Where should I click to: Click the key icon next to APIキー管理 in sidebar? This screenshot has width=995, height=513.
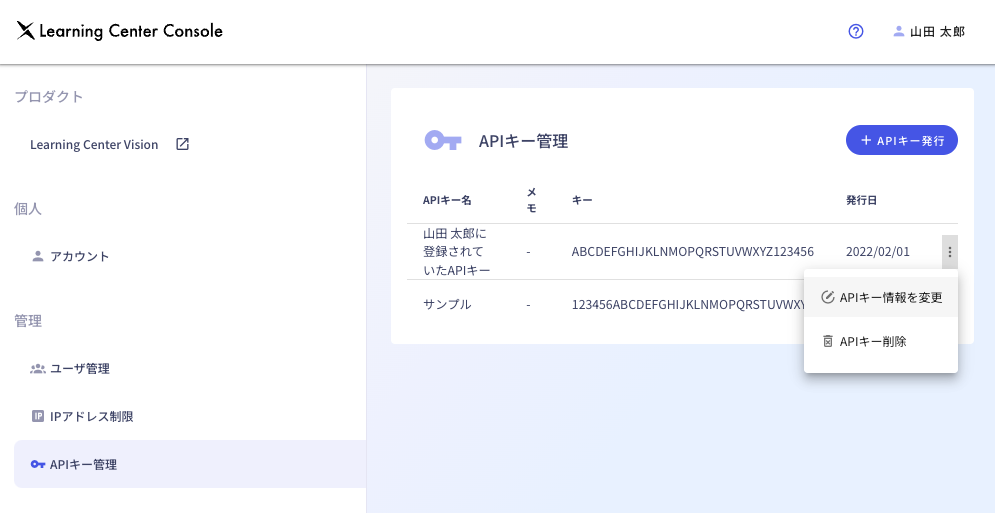coord(38,464)
